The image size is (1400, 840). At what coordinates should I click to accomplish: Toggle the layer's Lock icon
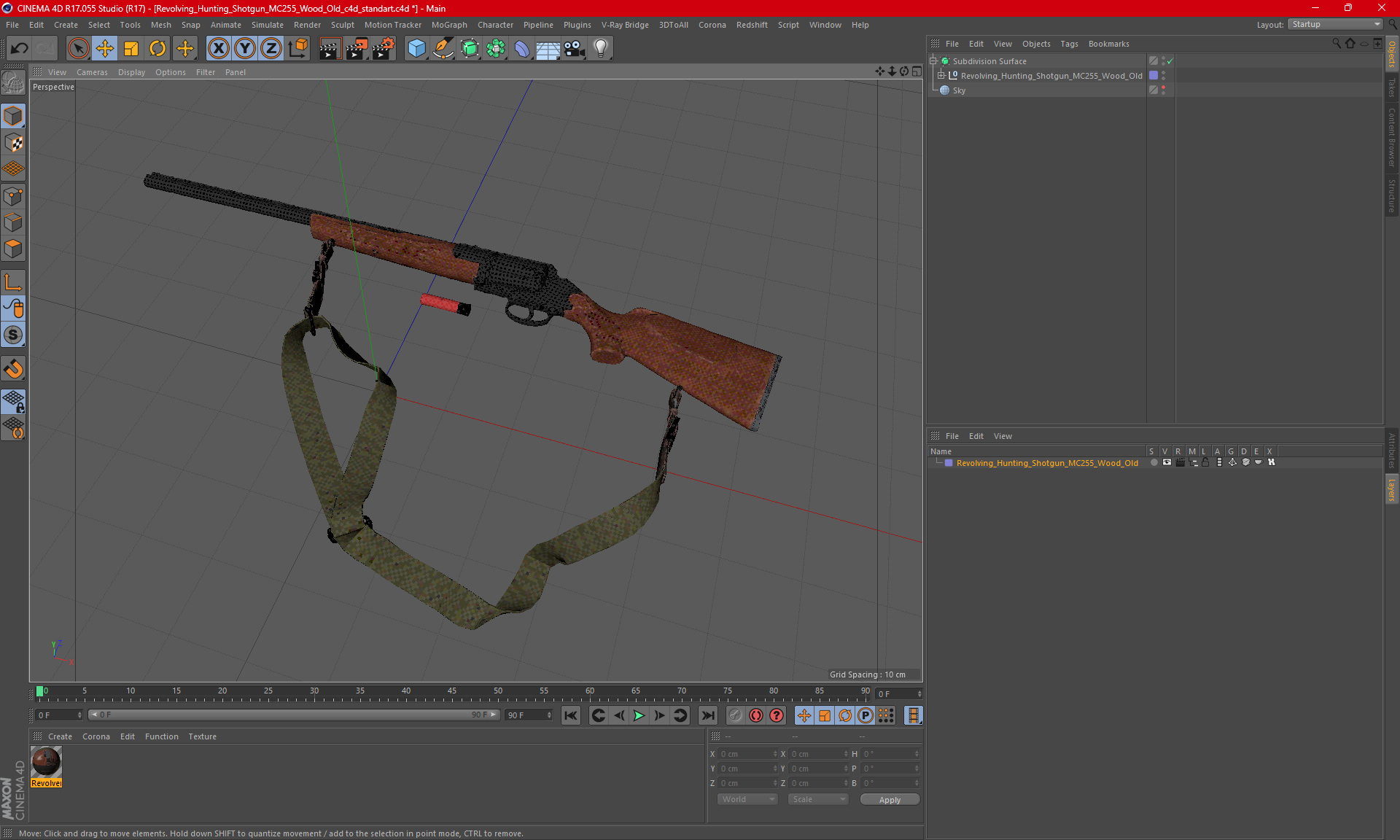[x=1206, y=462]
